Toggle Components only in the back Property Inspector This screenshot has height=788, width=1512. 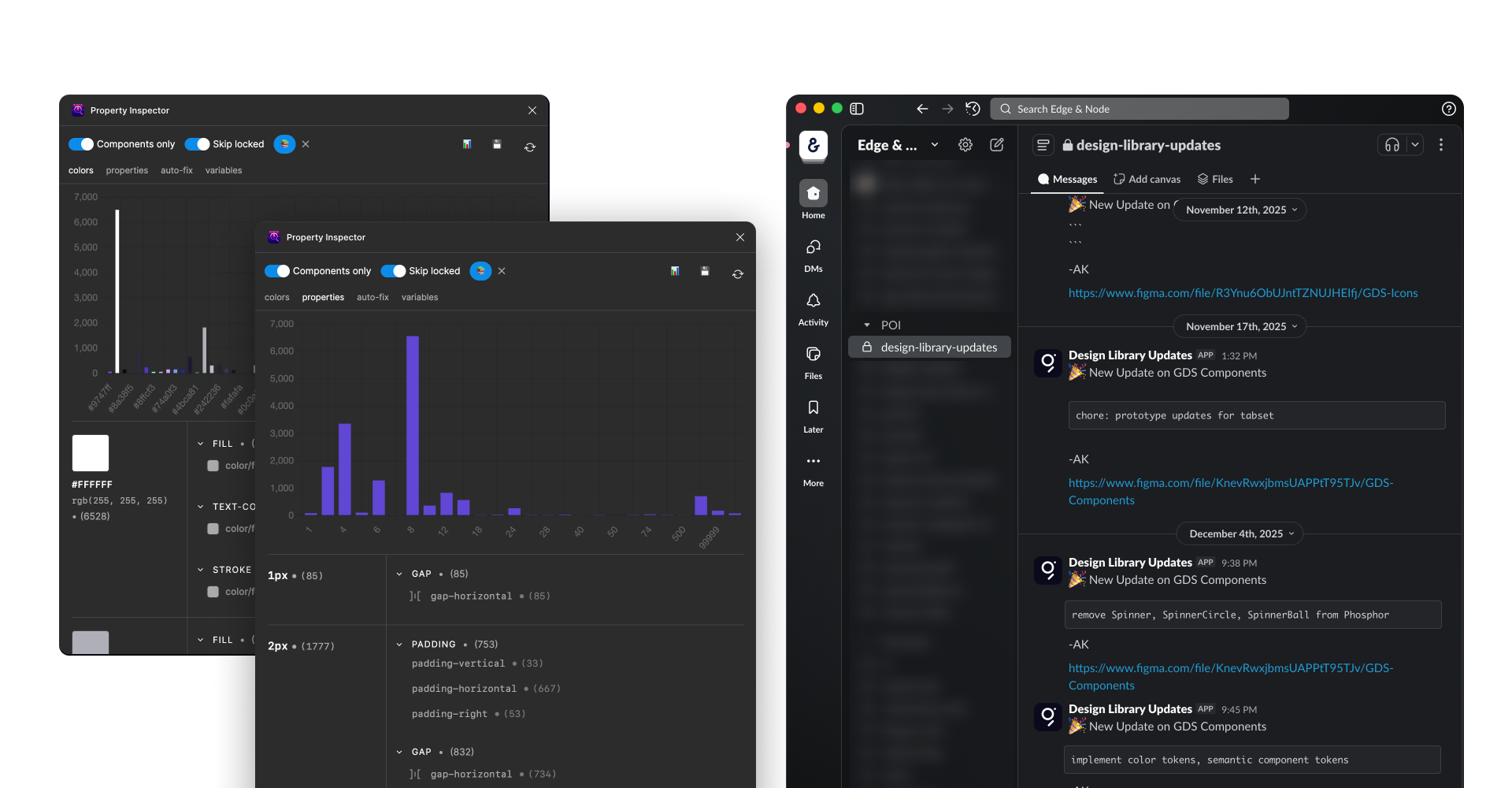(81, 144)
